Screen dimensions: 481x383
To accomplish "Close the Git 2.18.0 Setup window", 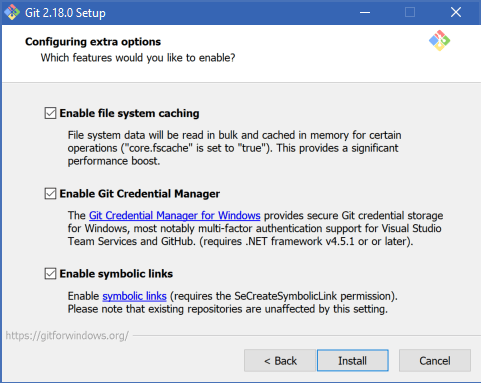I will point(456,13).
